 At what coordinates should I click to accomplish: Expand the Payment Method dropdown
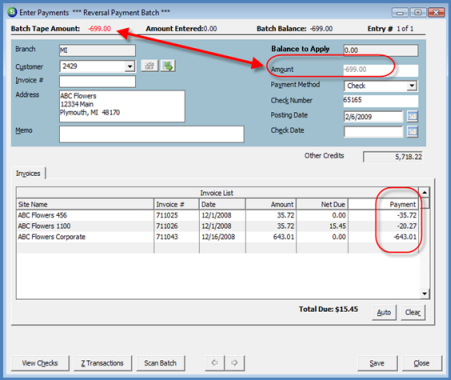pyautogui.click(x=412, y=86)
